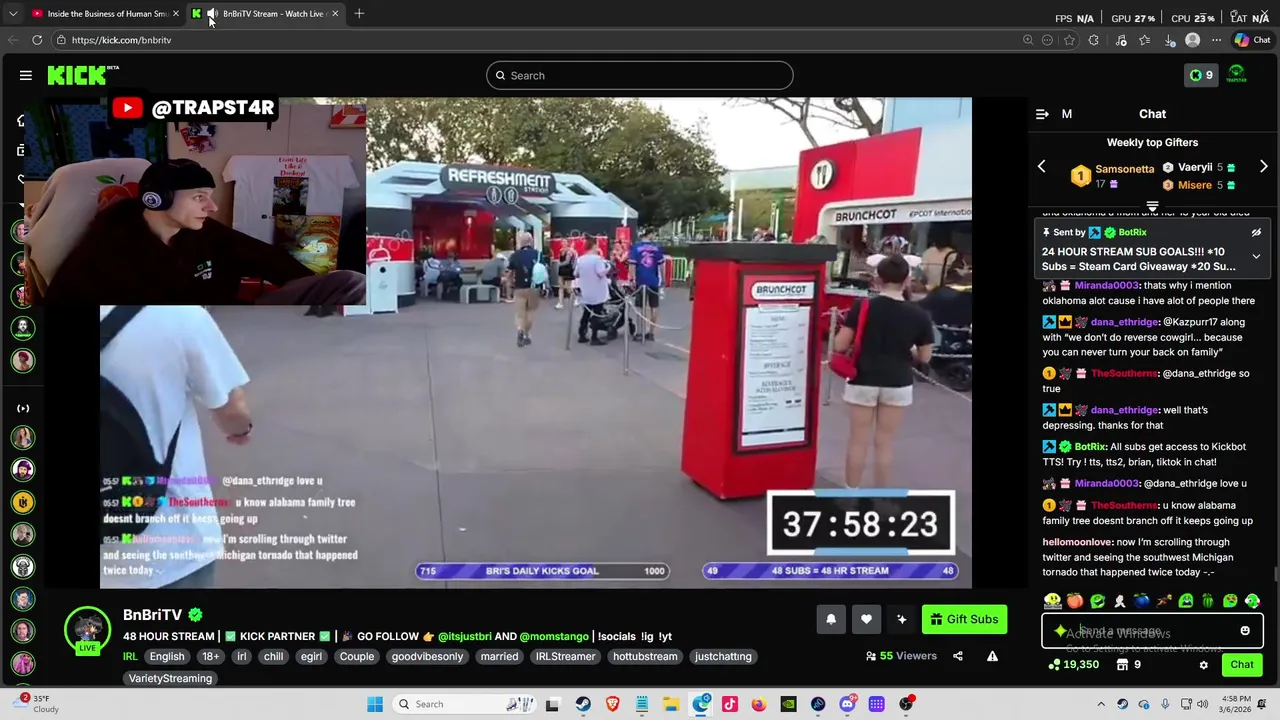Follow the @momstango link
The height and width of the screenshot is (720, 1280).
pyautogui.click(x=554, y=636)
